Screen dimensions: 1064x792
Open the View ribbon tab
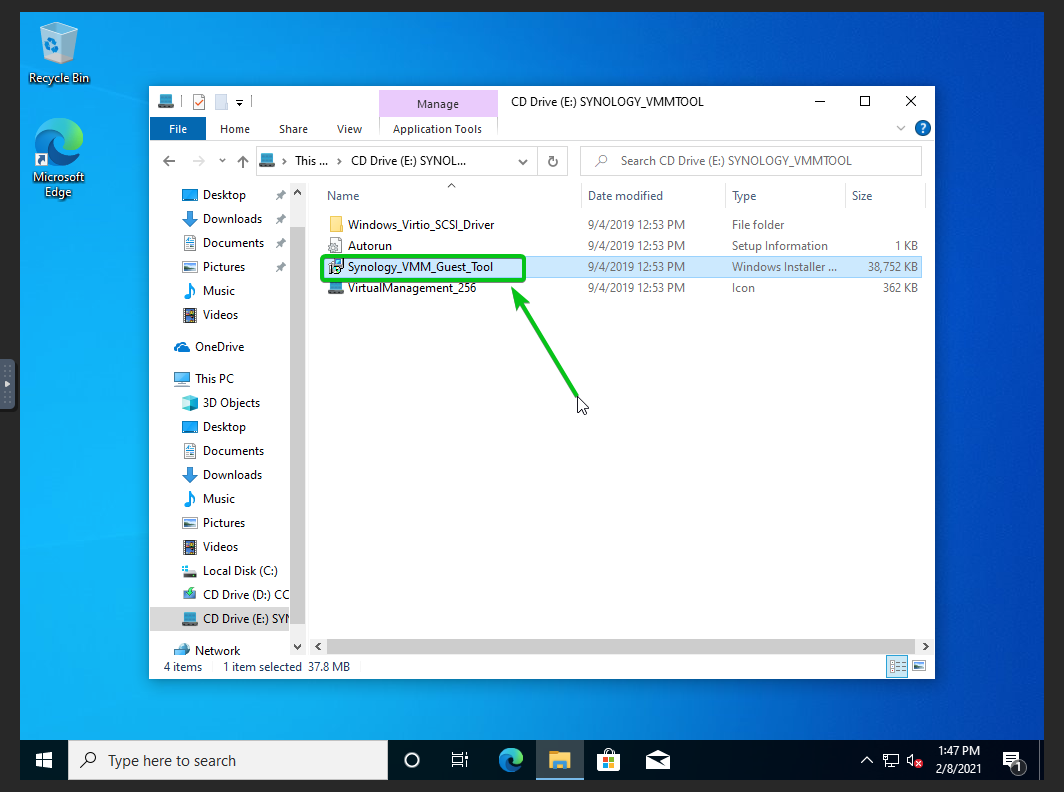click(349, 129)
